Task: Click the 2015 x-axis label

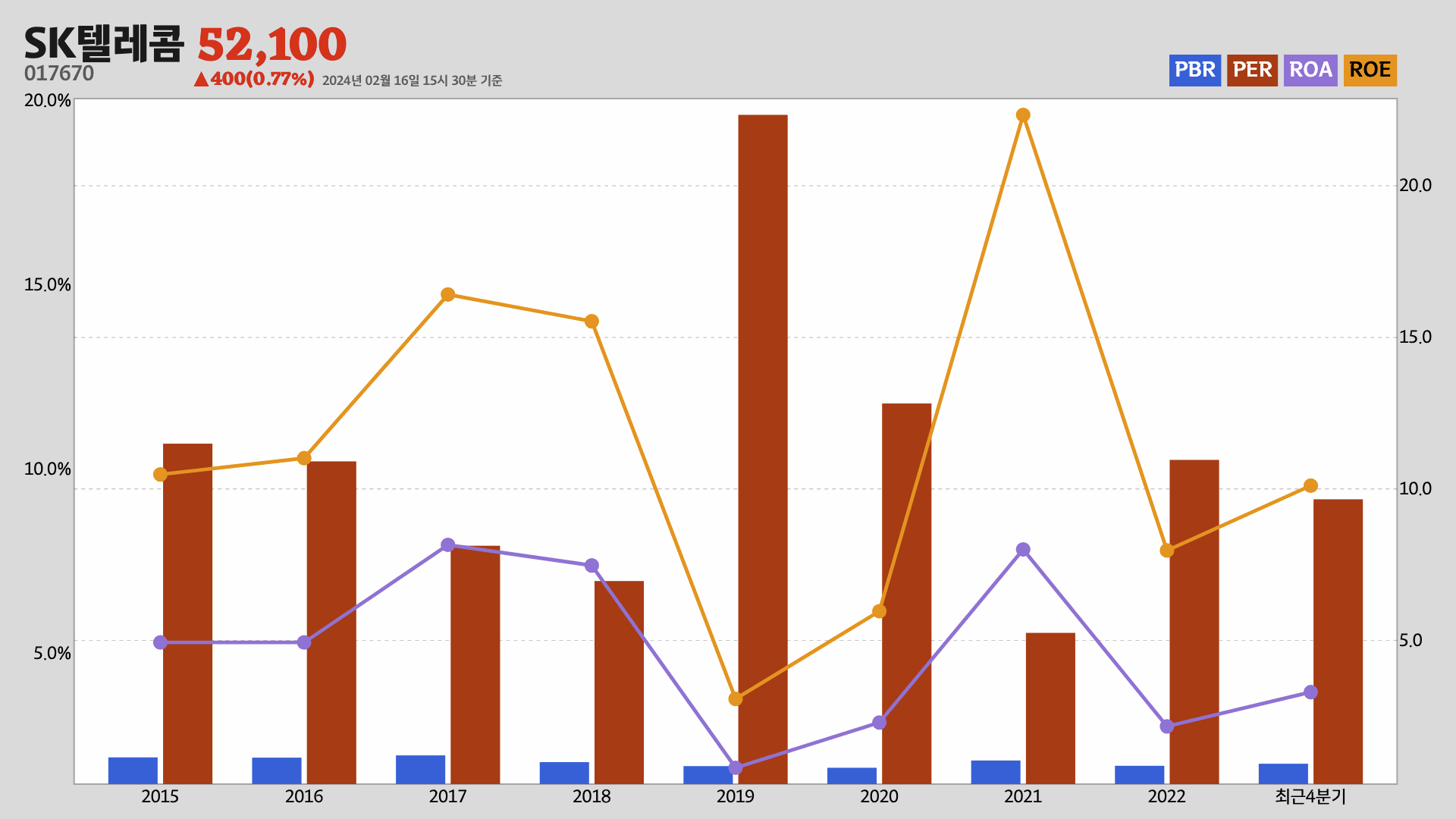Action: pyautogui.click(x=160, y=797)
